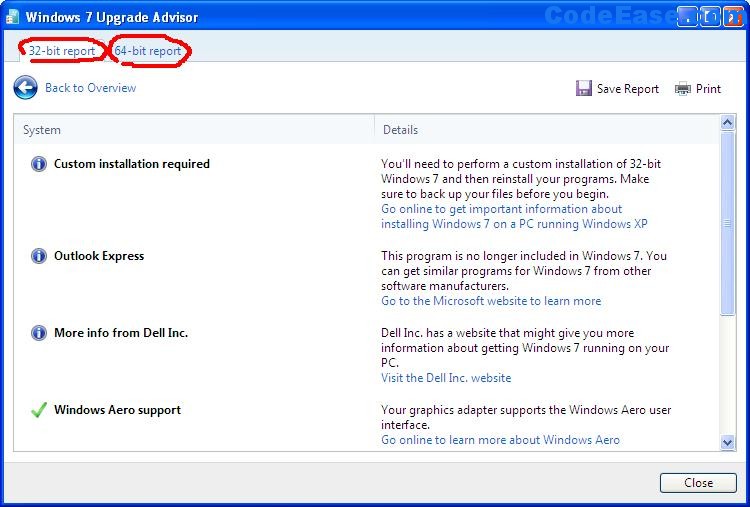Screen dimensions: 750x507
Task: Click the scrollbar down arrow
Action: (727, 442)
